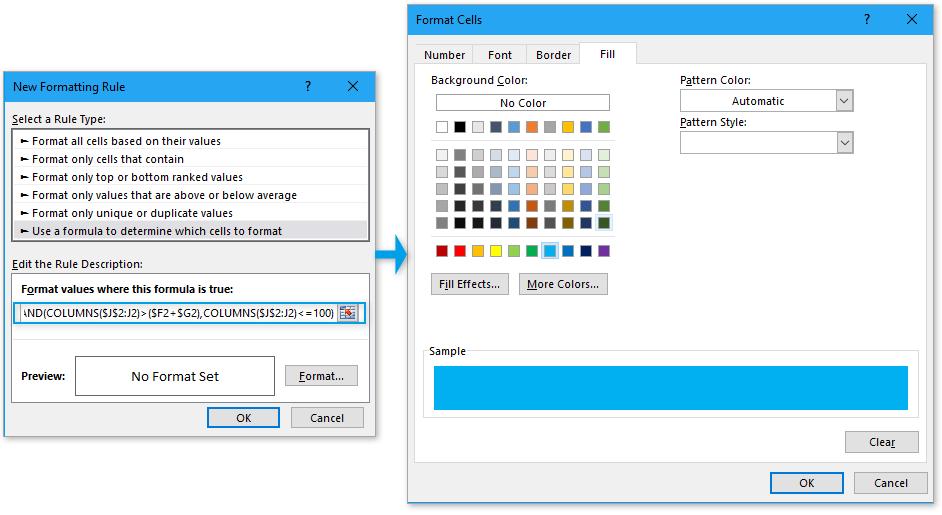
Task: Choose 'Format only top or bottom ranked values'
Action: tap(190, 177)
